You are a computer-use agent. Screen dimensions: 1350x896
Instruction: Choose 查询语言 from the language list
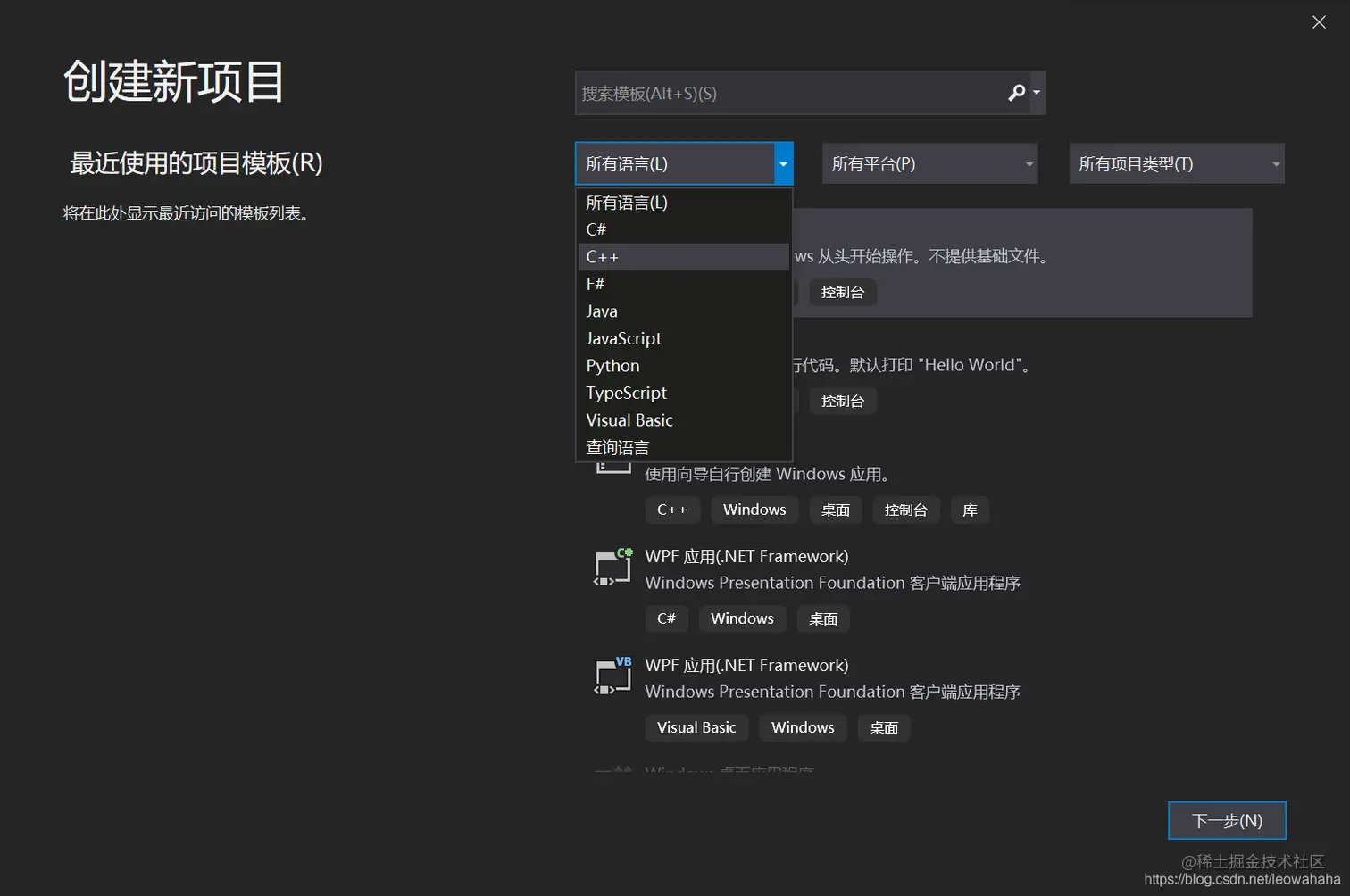684,447
